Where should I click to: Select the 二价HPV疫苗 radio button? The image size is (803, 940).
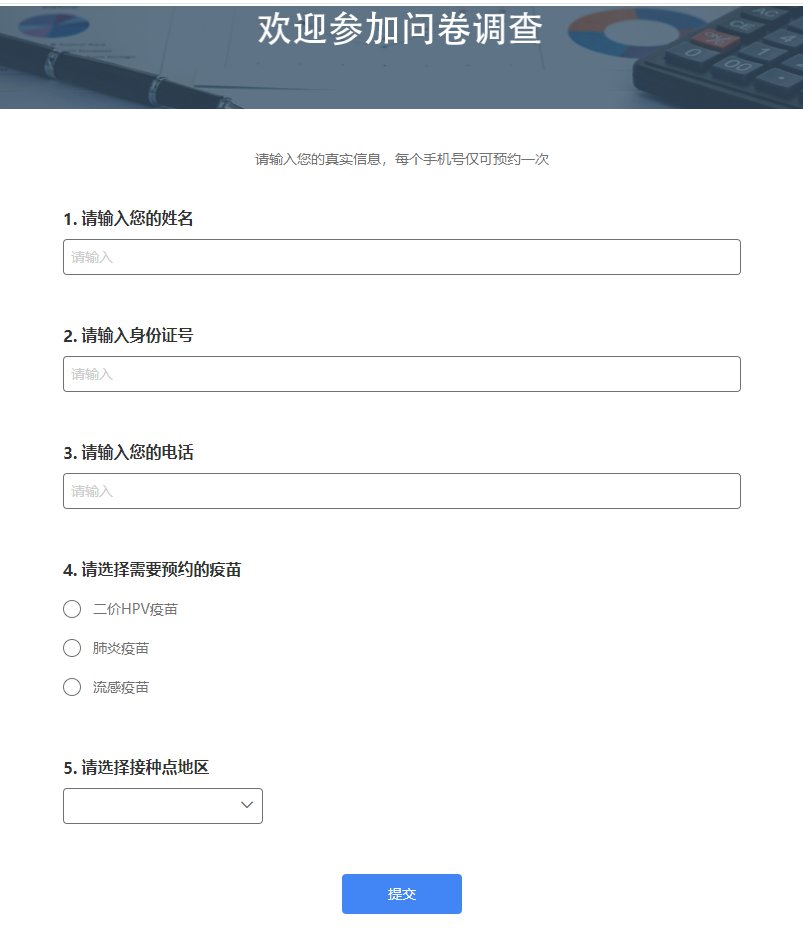coord(72,609)
